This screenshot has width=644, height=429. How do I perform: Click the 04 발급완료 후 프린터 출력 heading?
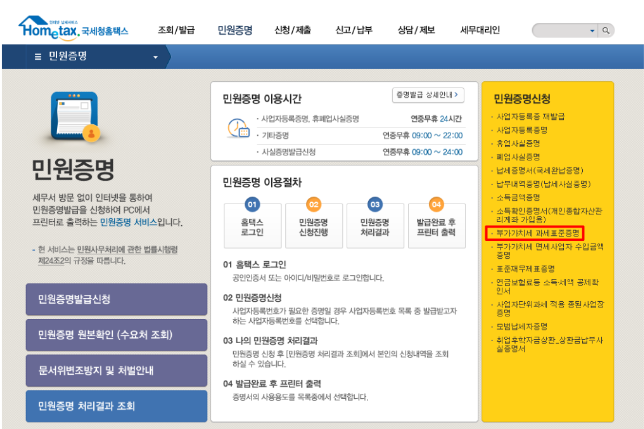point(272,384)
